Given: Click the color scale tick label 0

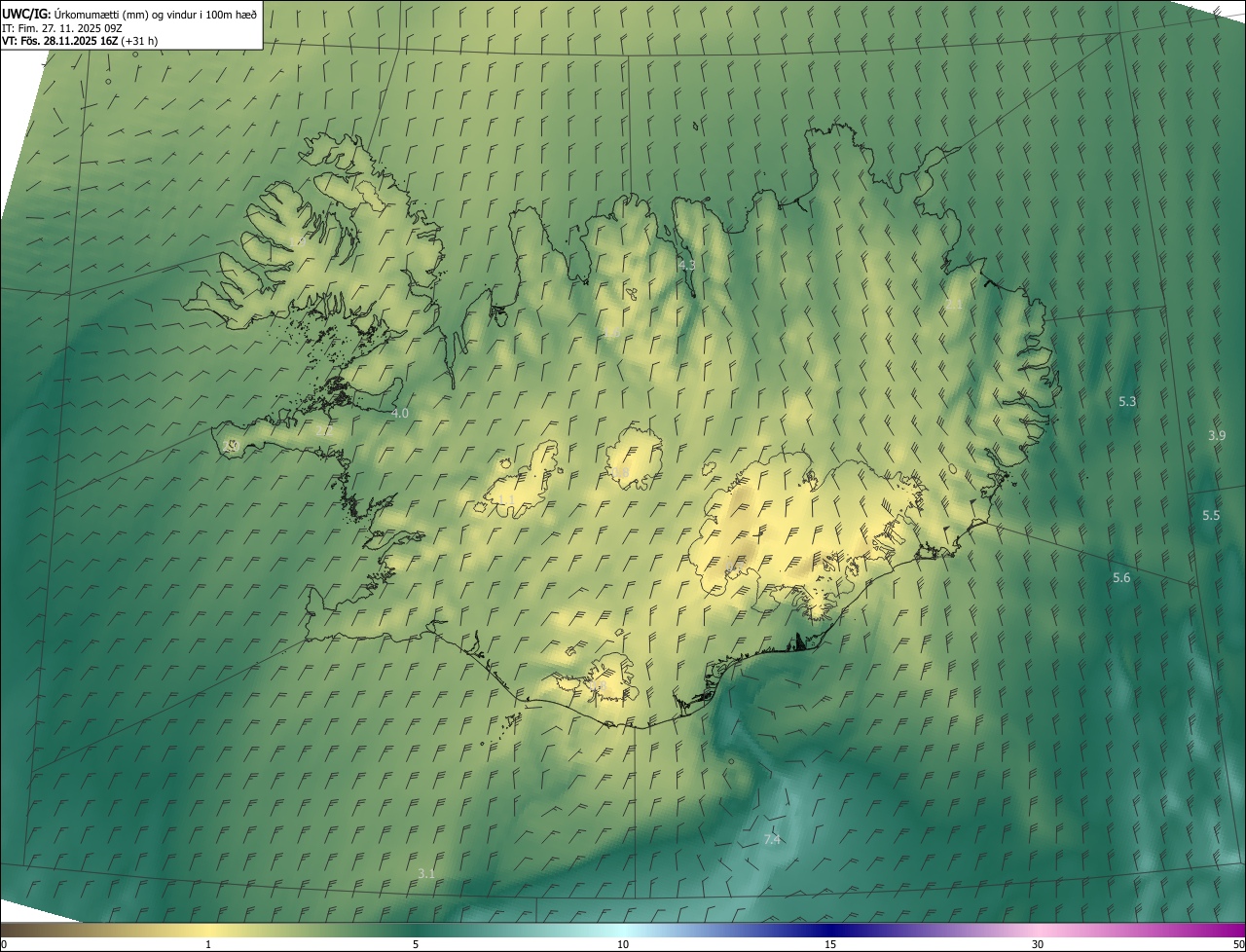Looking at the screenshot, I should [4, 944].
